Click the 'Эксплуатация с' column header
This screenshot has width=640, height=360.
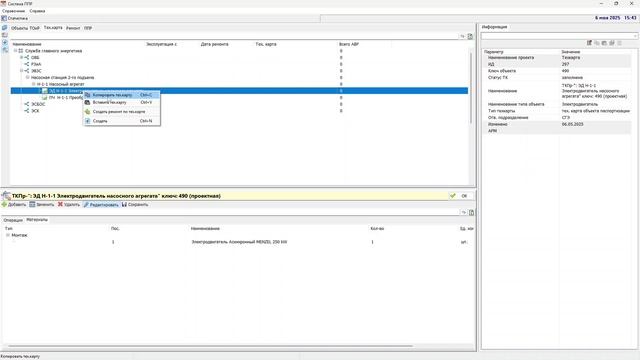pos(162,44)
